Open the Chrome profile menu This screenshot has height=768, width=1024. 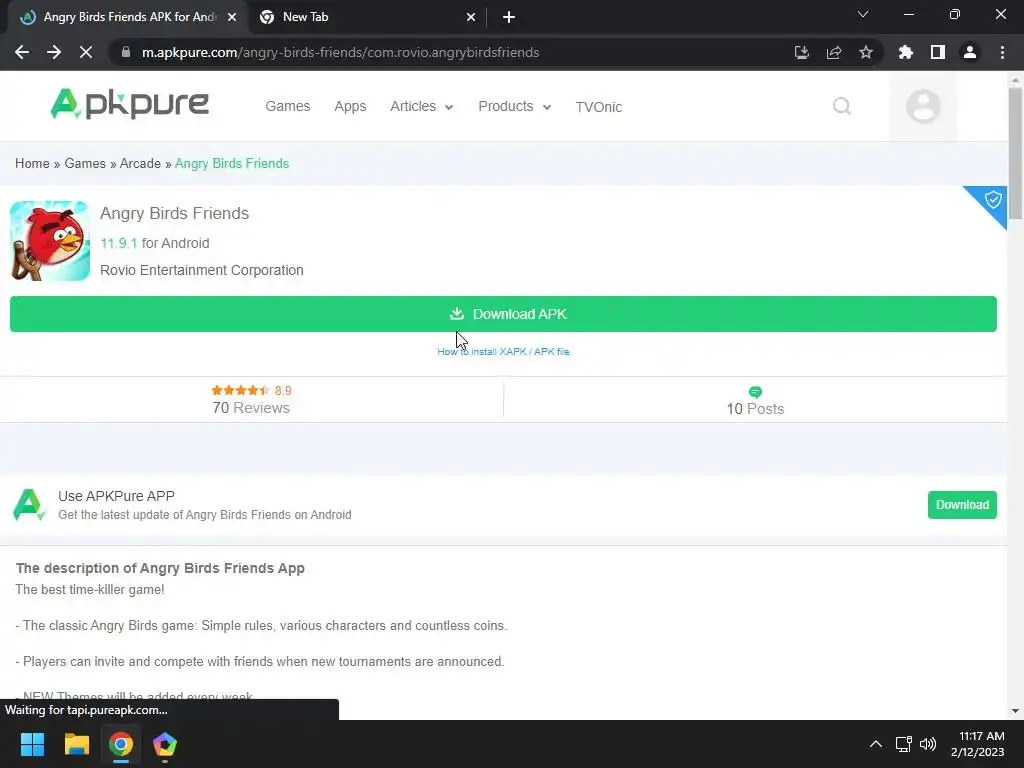click(970, 52)
